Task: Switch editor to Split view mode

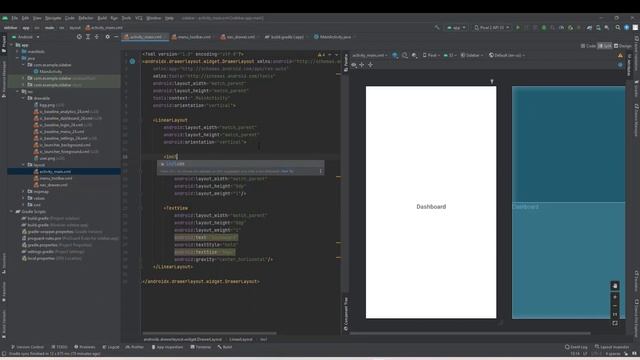Action: tap(605, 46)
